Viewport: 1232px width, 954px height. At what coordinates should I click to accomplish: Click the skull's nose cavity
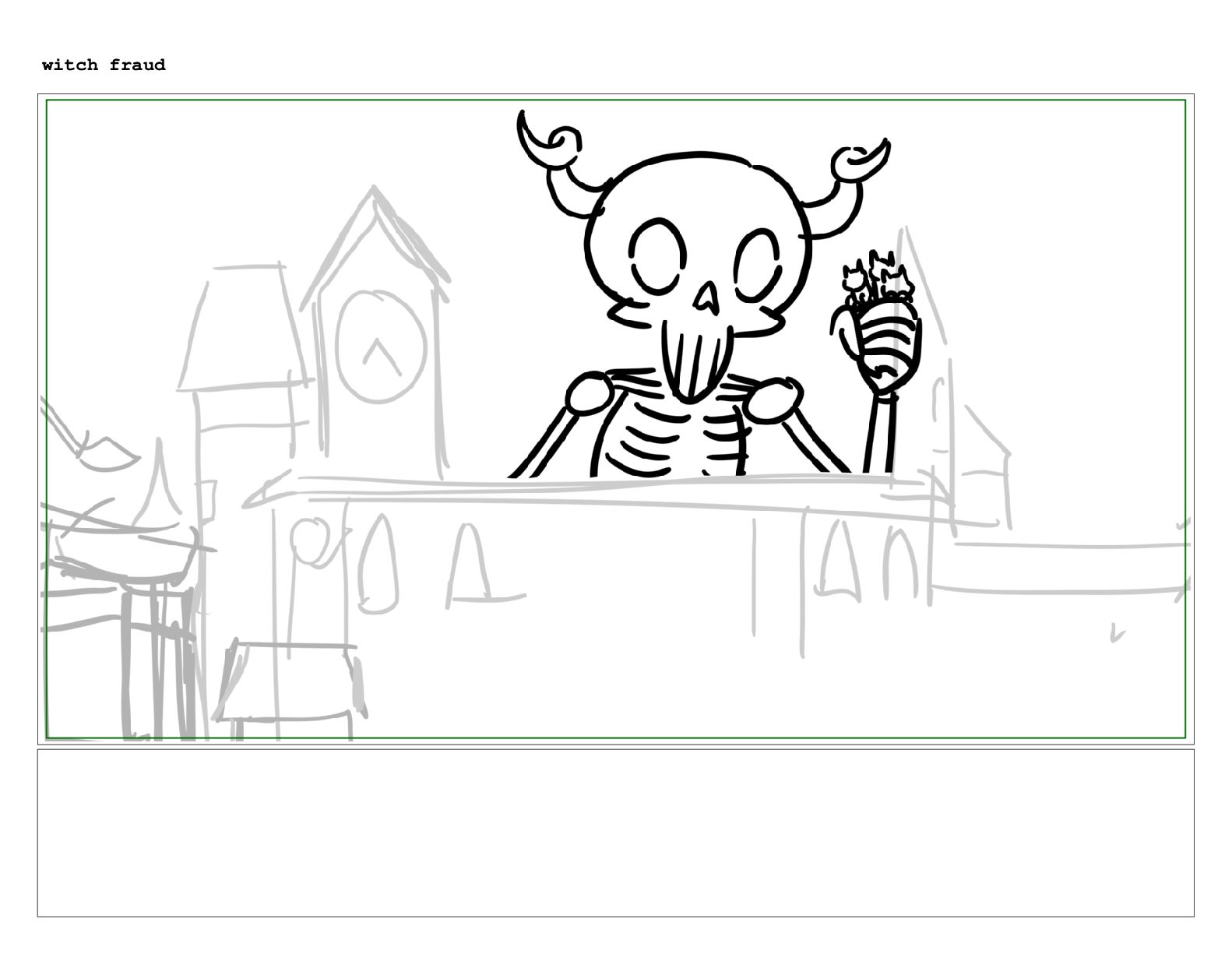point(707,297)
